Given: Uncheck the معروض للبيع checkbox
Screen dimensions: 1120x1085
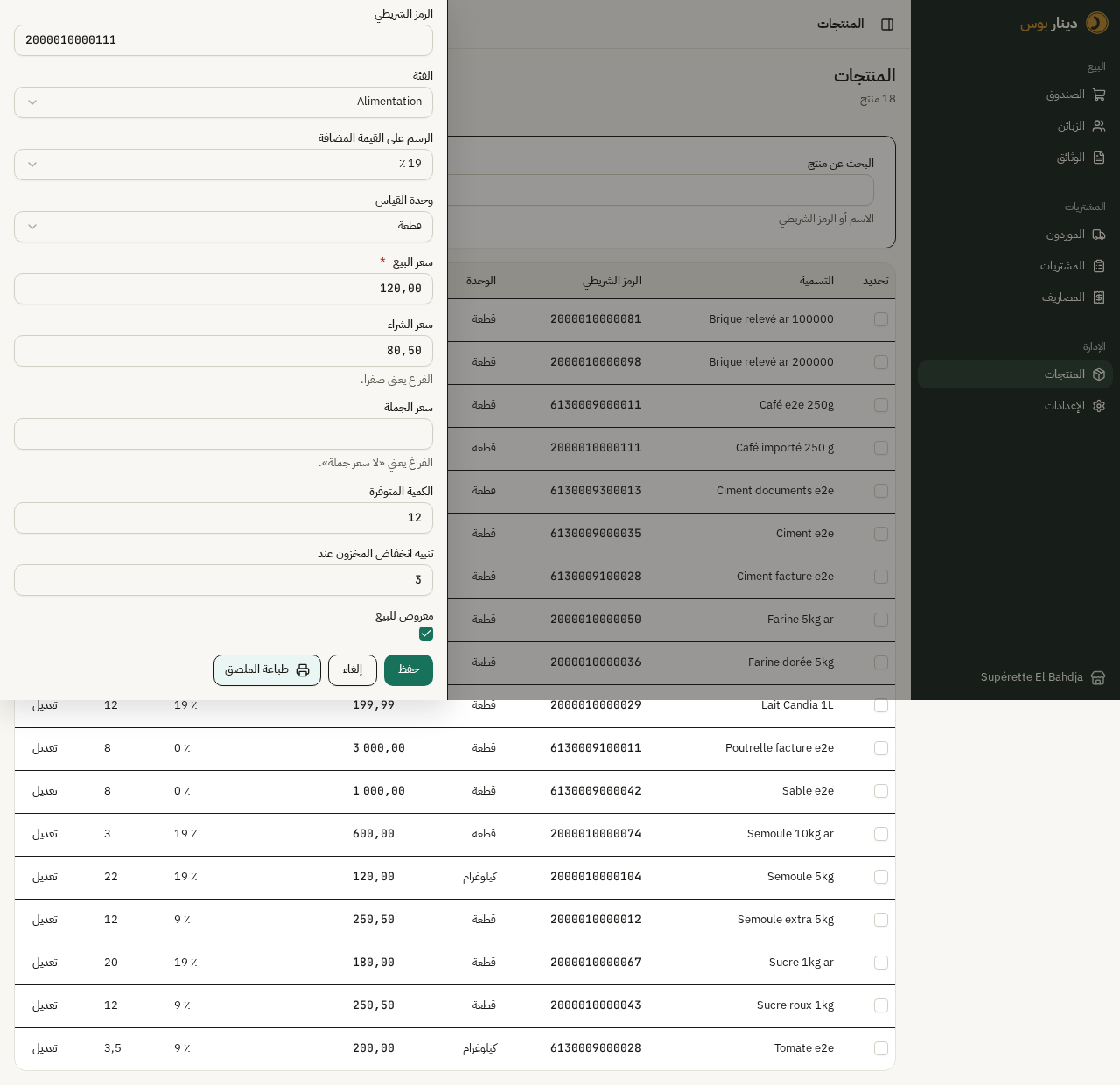Looking at the screenshot, I should click(x=426, y=633).
